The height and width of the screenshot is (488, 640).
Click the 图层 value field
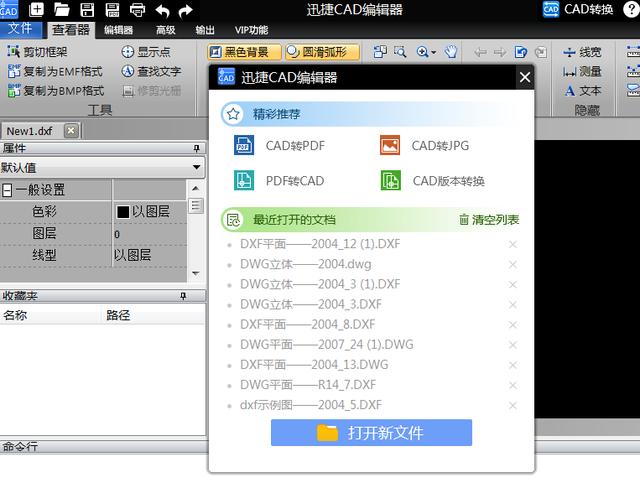[149, 234]
